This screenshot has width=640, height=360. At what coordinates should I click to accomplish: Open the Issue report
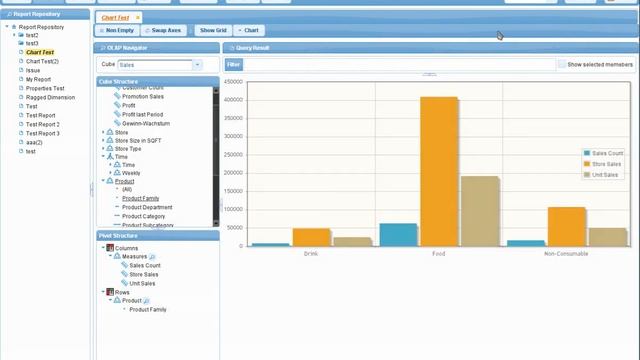tap(33, 70)
